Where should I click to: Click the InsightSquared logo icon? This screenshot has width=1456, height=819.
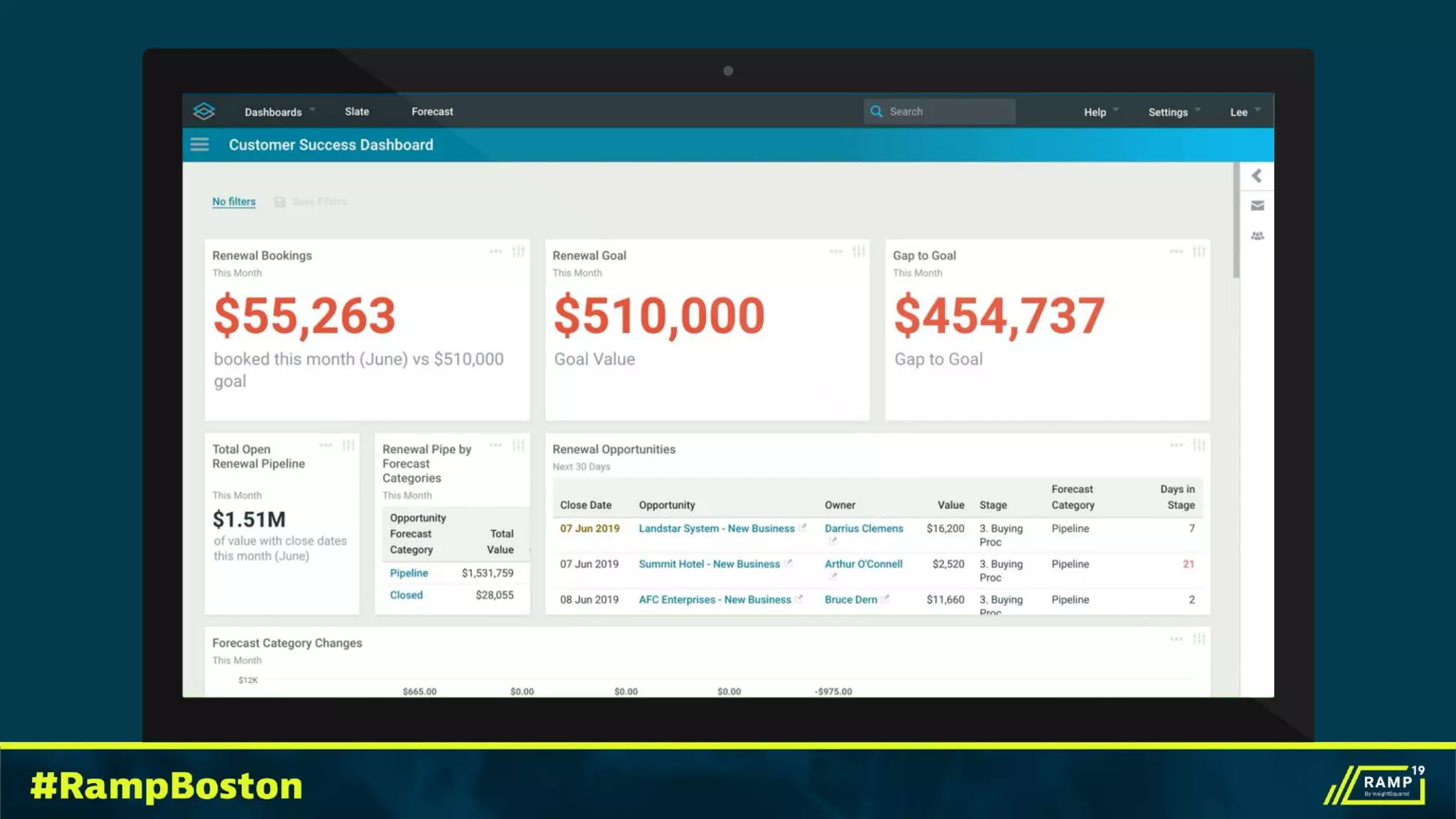(204, 111)
